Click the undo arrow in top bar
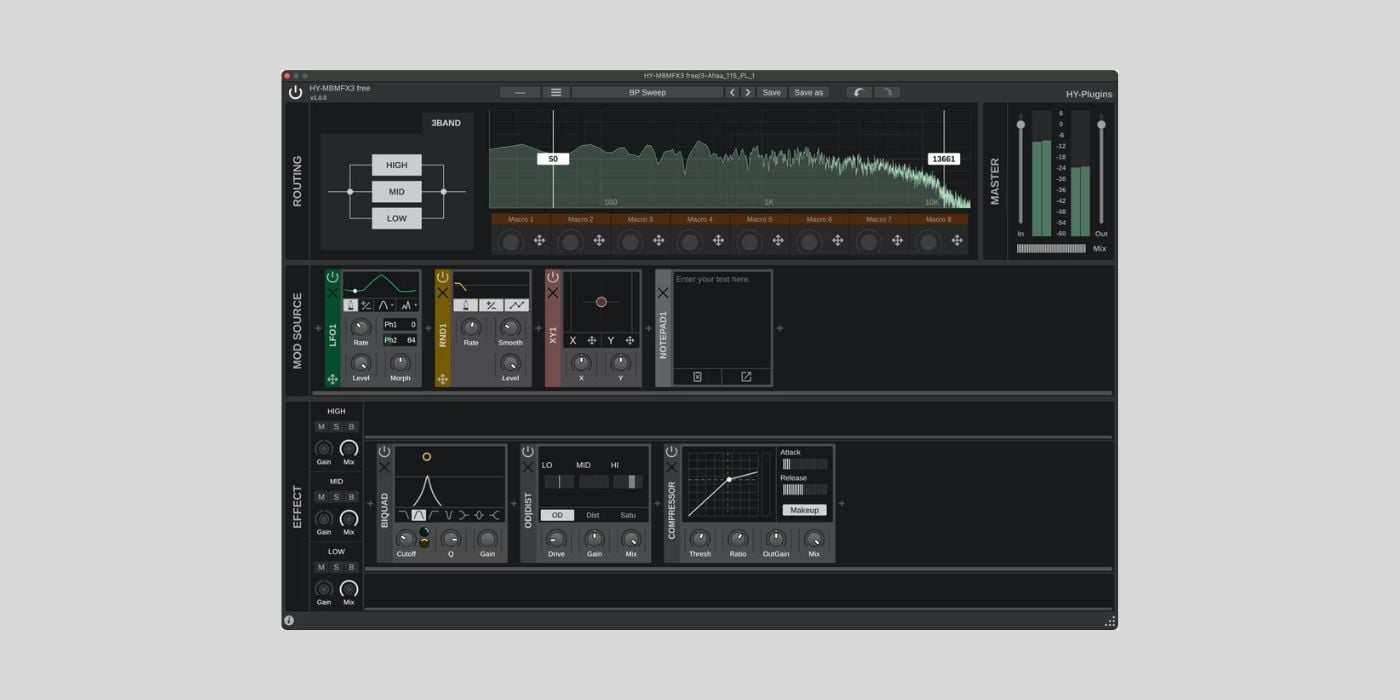 tap(859, 92)
